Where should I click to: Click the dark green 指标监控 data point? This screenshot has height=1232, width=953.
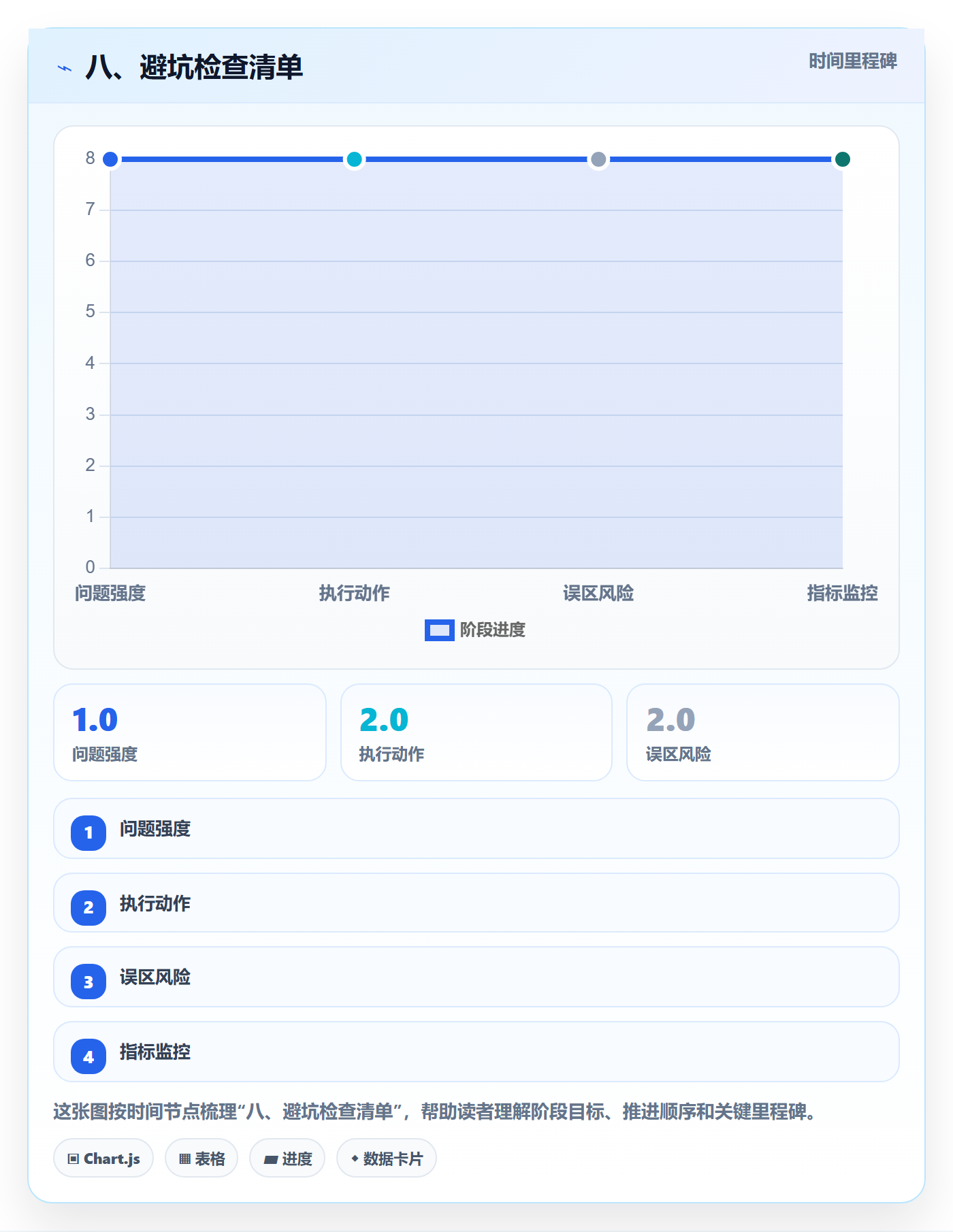coord(842,159)
